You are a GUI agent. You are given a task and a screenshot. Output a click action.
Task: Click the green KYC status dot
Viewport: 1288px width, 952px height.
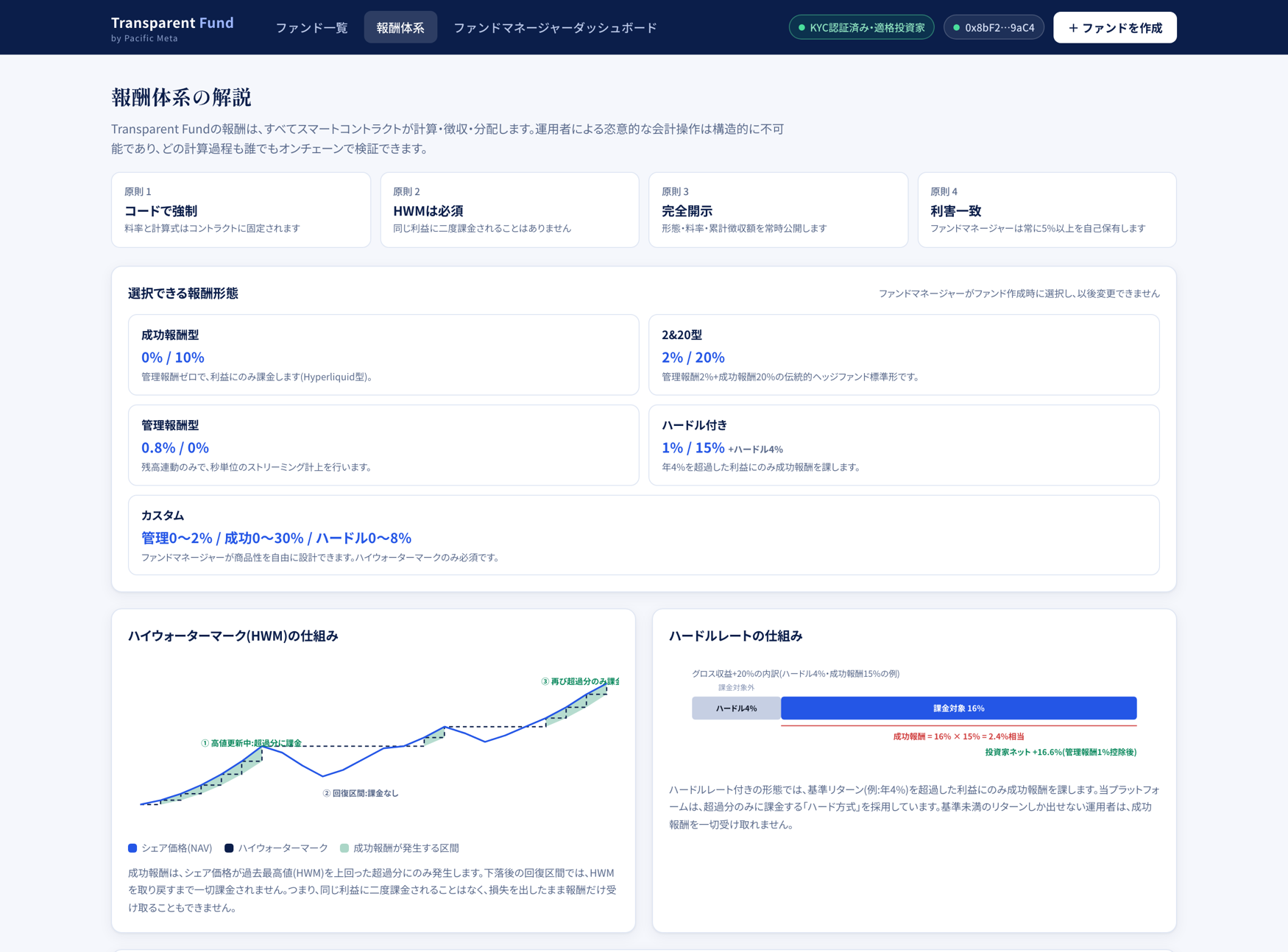coord(802,28)
